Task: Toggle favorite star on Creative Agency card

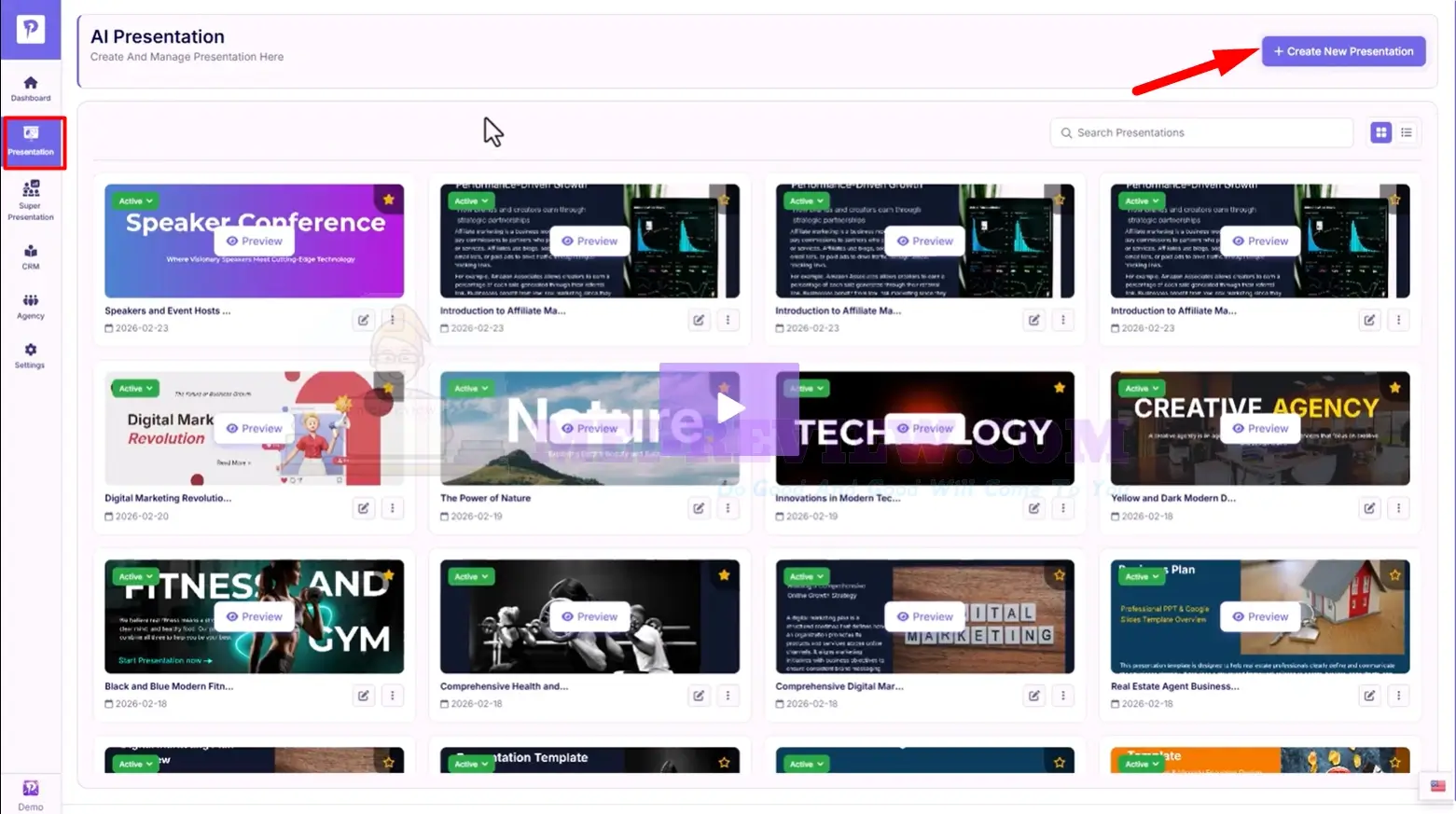Action: pos(1394,387)
